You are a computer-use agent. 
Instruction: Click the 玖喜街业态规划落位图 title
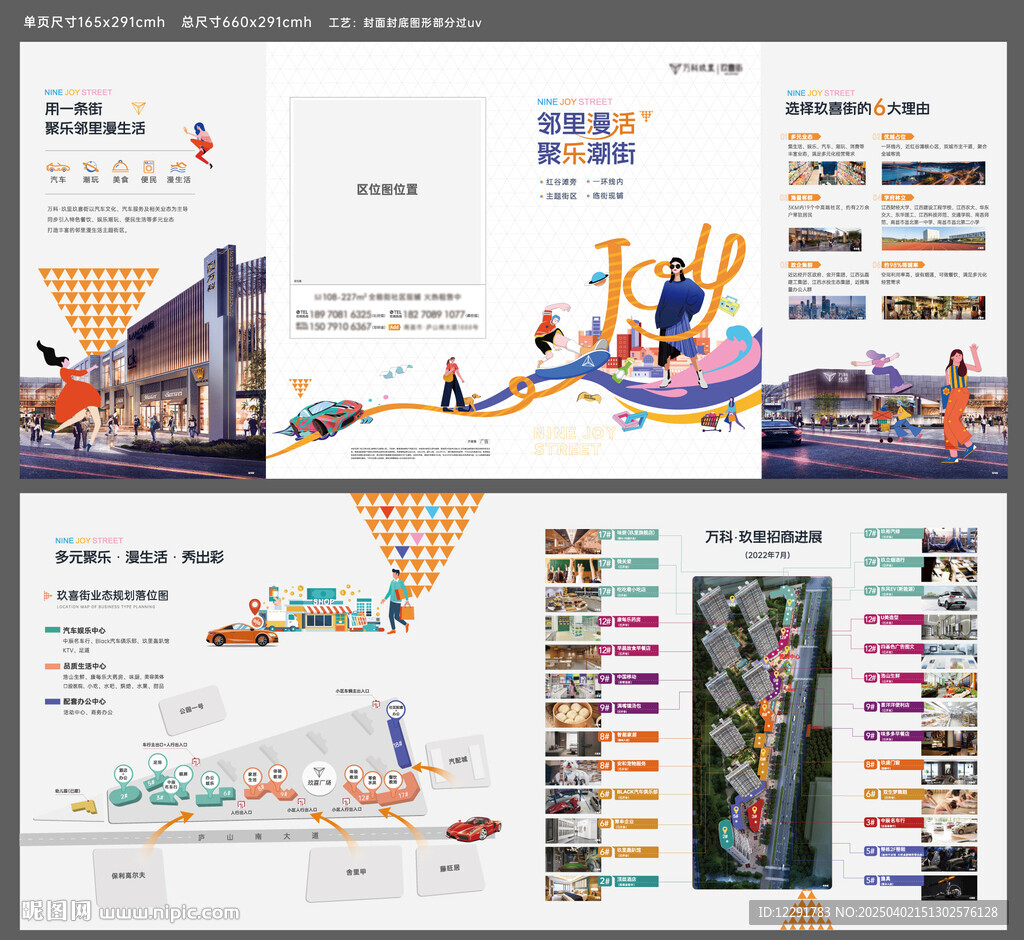point(112,595)
